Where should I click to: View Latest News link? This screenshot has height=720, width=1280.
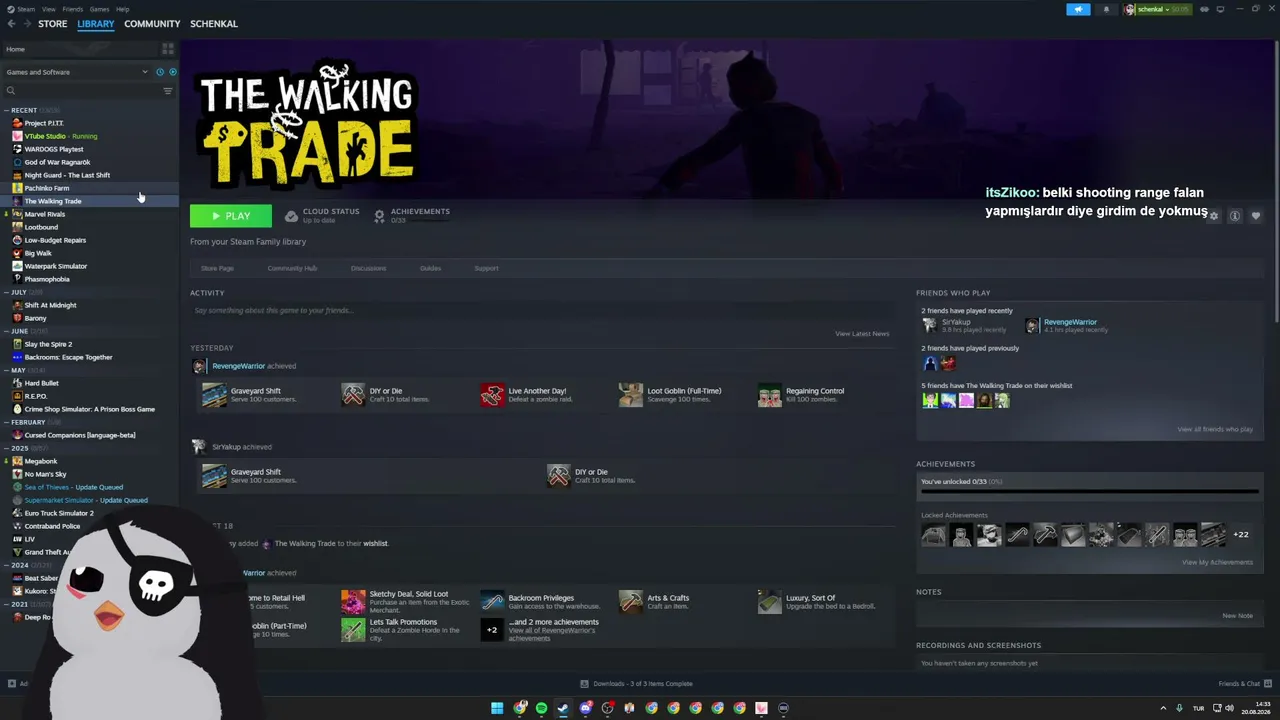tap(862, 334)
